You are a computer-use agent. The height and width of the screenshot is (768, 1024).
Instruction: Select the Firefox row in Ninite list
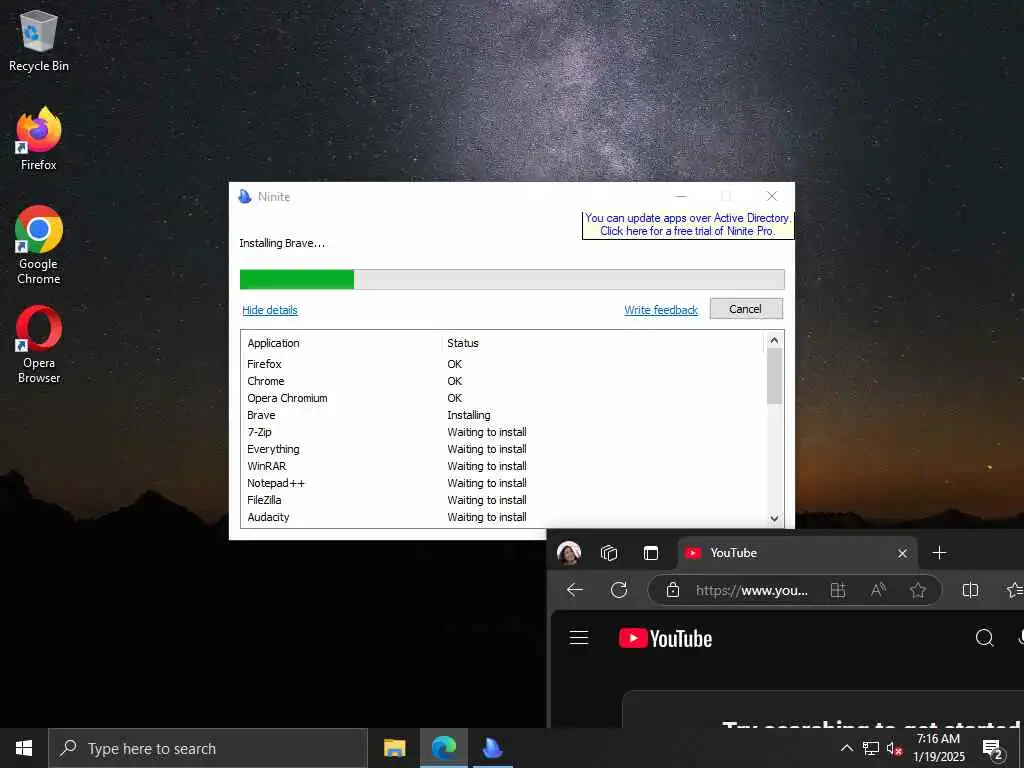coord(503,364)
